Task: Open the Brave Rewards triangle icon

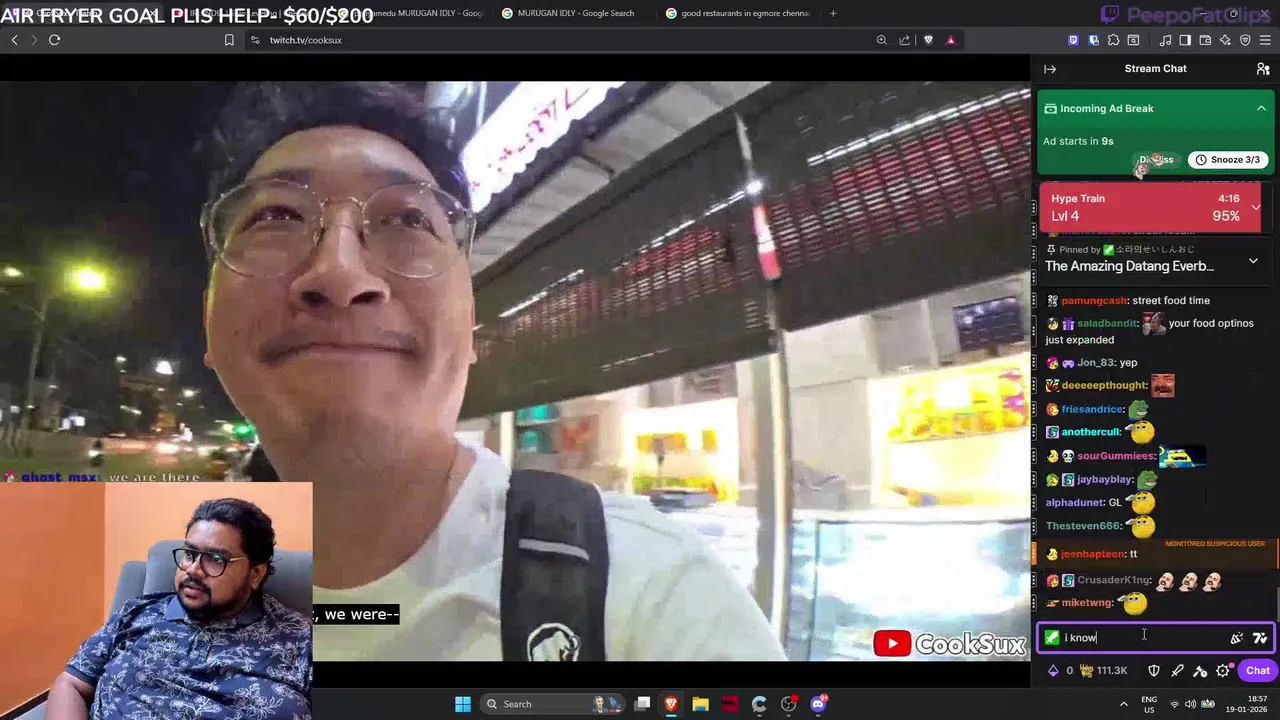Action: [951, 40]
